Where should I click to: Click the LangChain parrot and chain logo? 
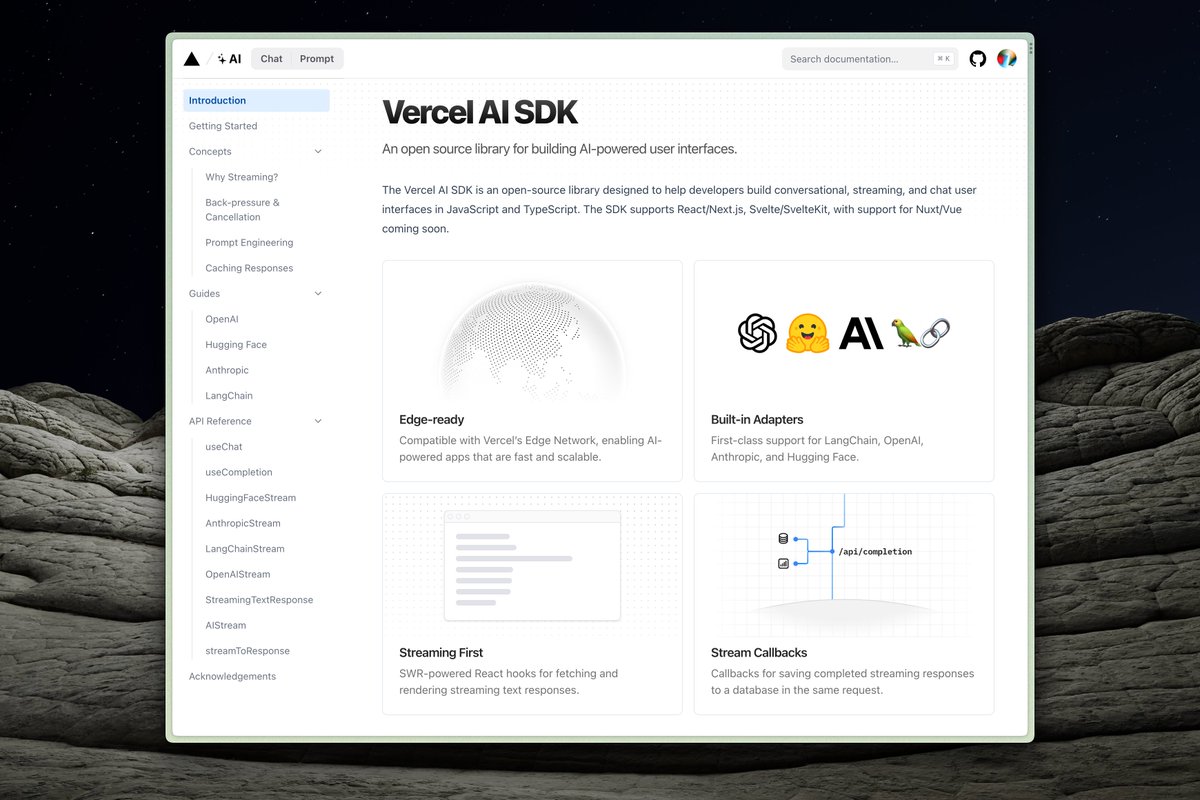[920, 333]
